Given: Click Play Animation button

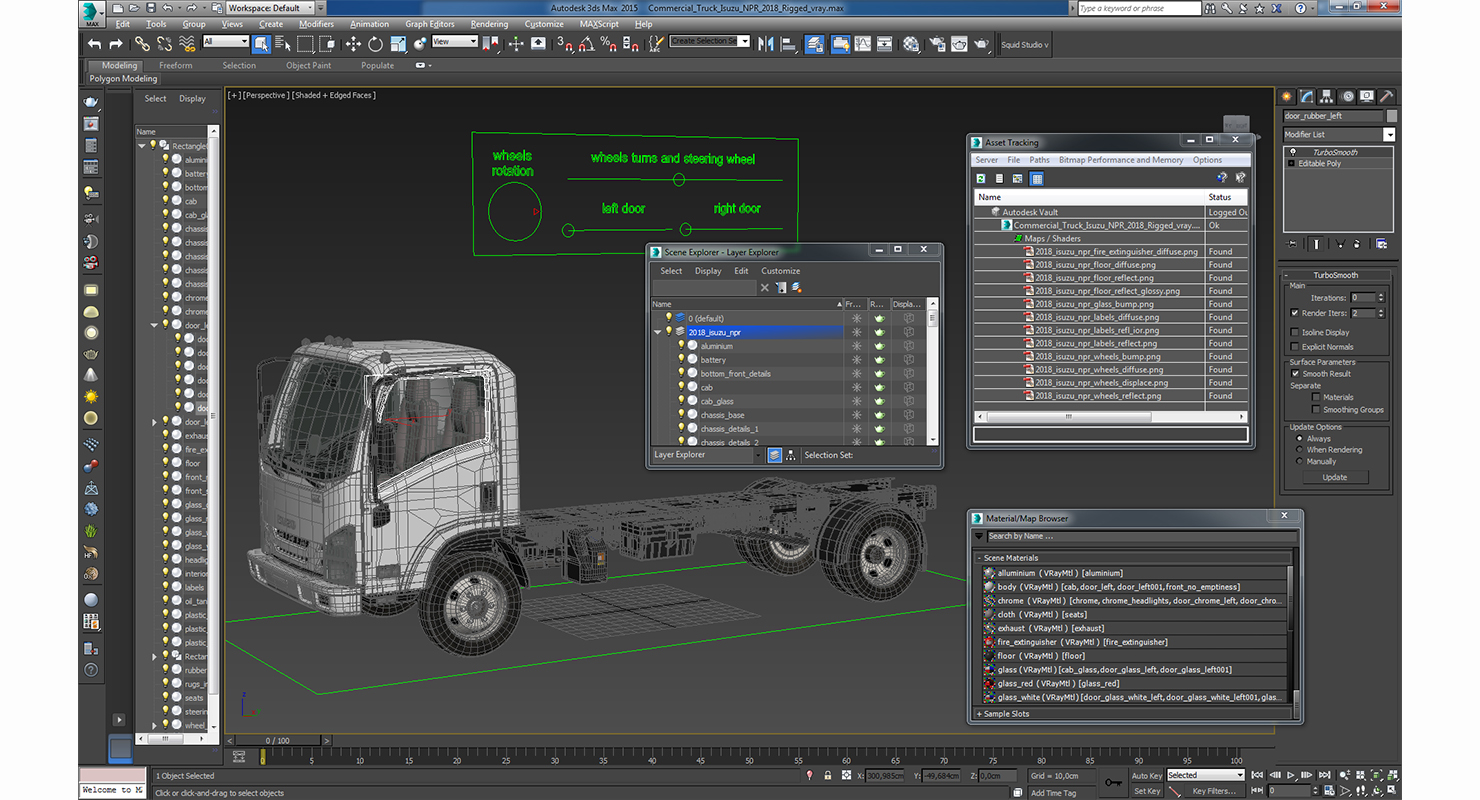Looking at the screenshot, I should pyautogui.click(x=1291, y=774).
